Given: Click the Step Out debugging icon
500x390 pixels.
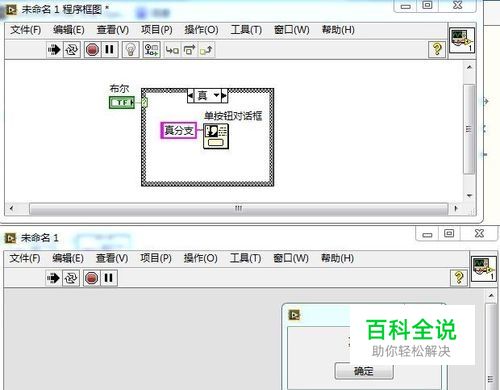Looking at the screenshot, I should (x=206, y=50).
